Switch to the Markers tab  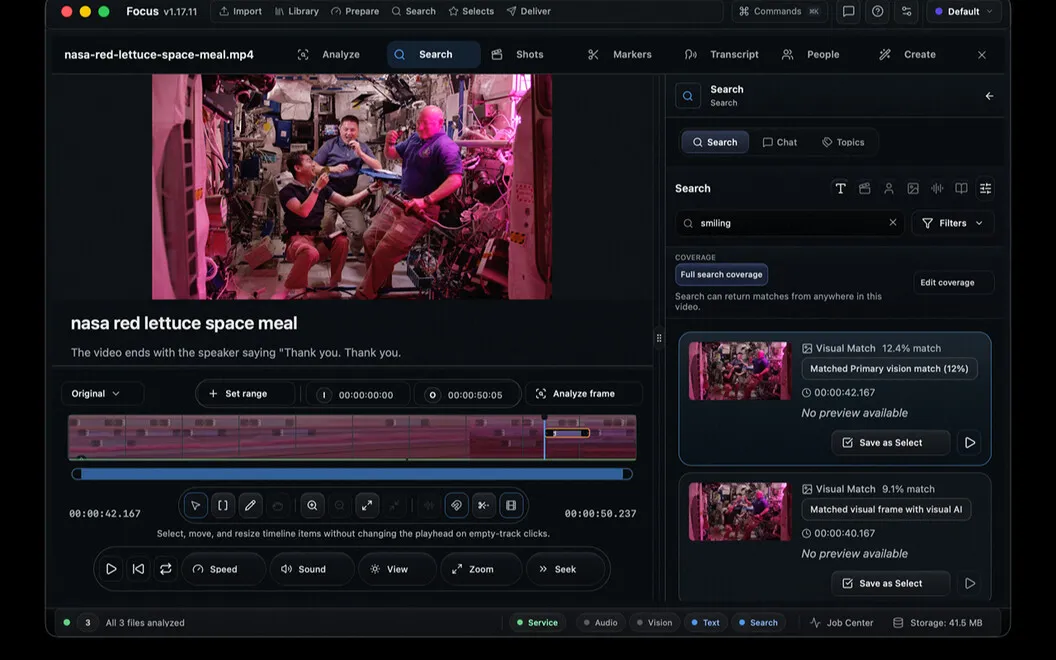tap(620, 55)
